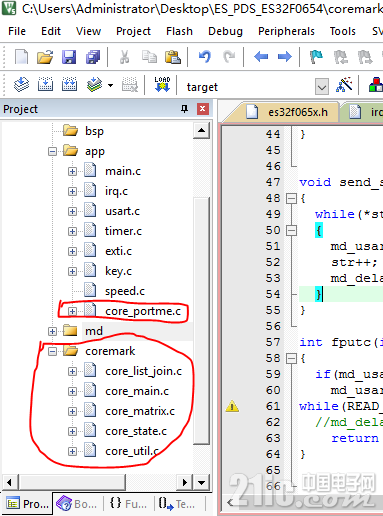The width and height of the screenshot is (383, 516).
Task: Click the Redo arrow icon
Action: click(229, 57)
